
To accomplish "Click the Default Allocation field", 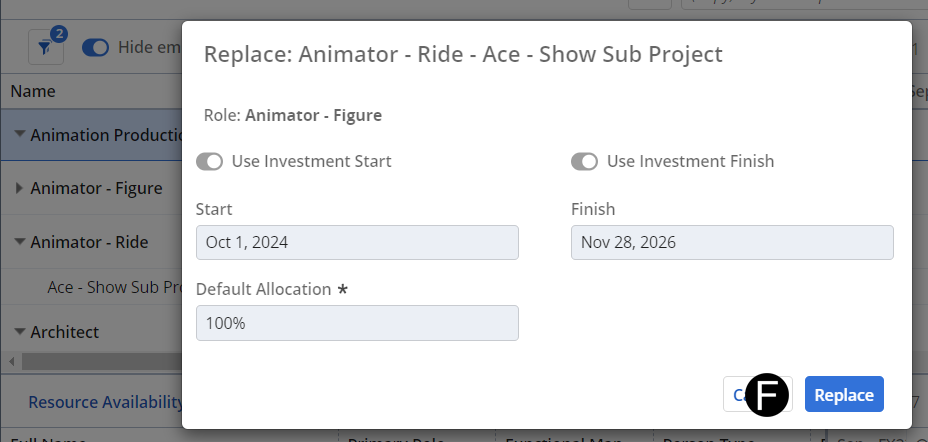I will point(357,323).
